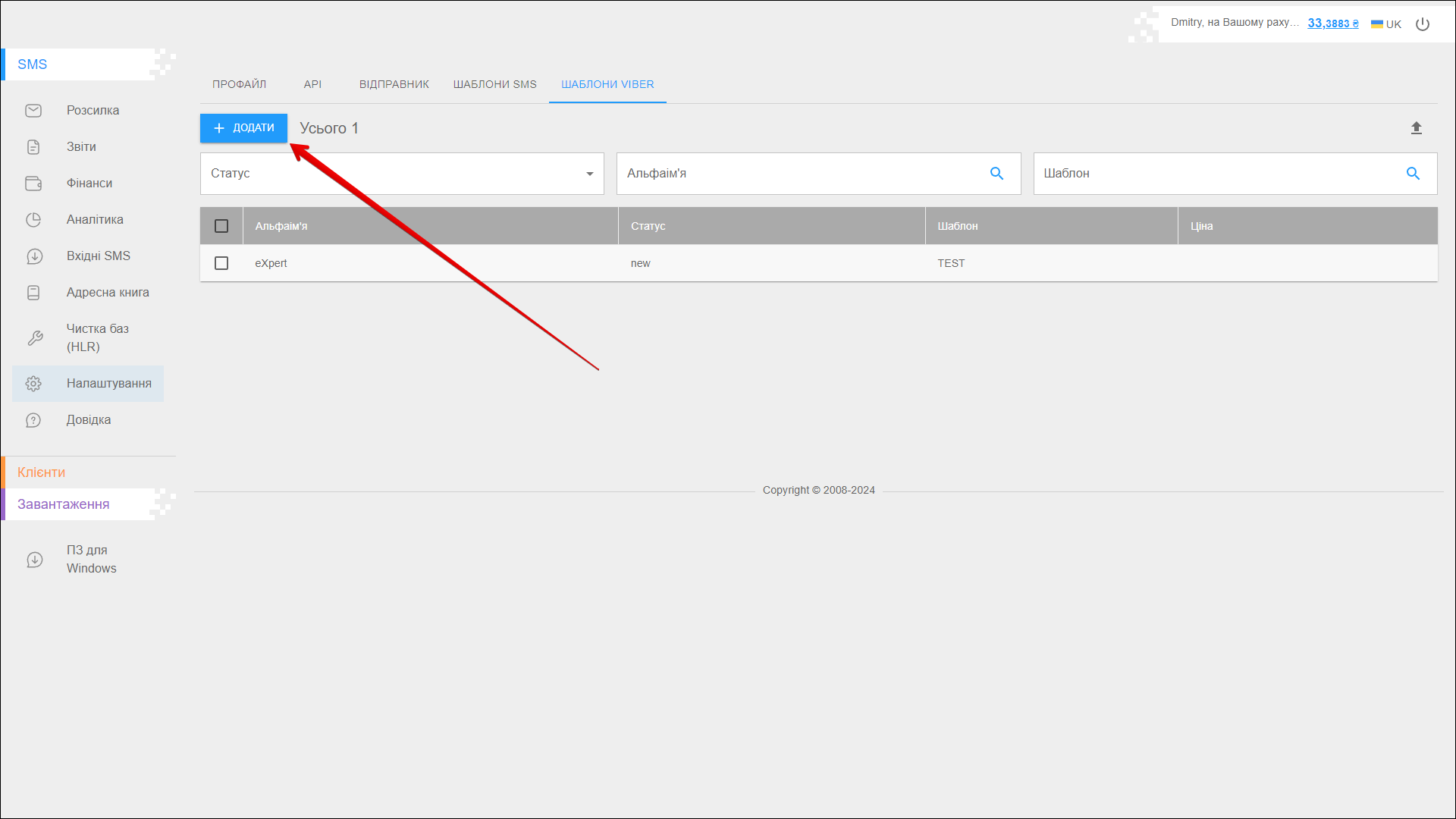The image size is (1456, 819).
Task: Toggle the select-all checkbox in table header
Action: (221, 226)
